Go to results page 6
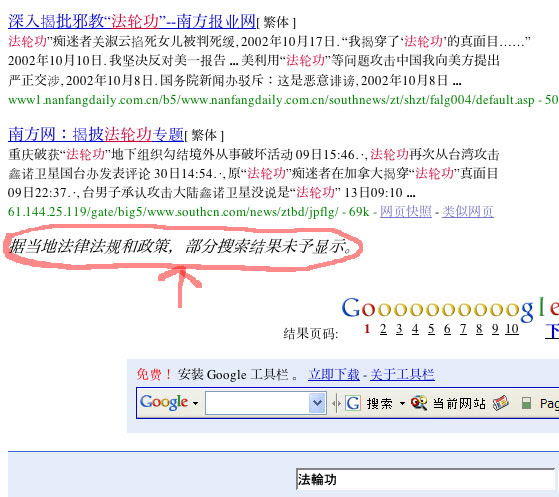Screen dimensions: 559x497 pyautogui.click(x=447, y=329)
